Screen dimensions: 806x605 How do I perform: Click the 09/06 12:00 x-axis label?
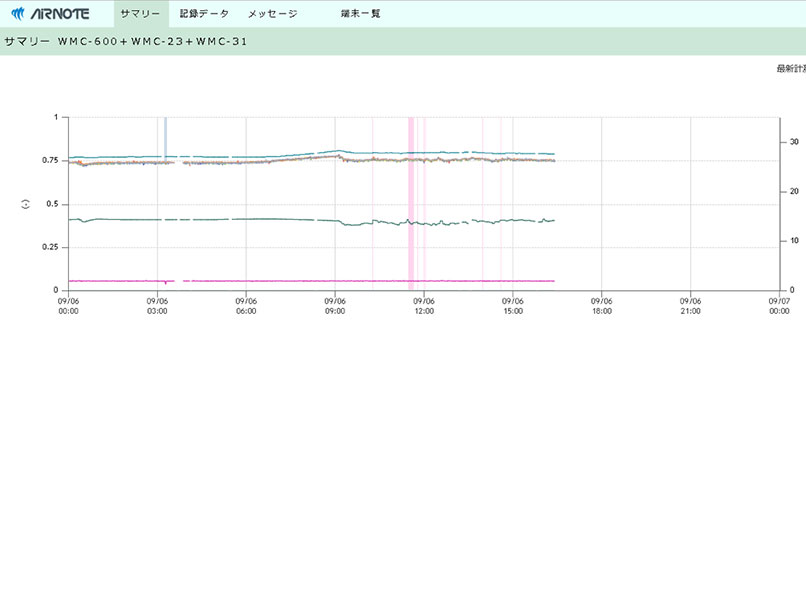click(424, 305)
